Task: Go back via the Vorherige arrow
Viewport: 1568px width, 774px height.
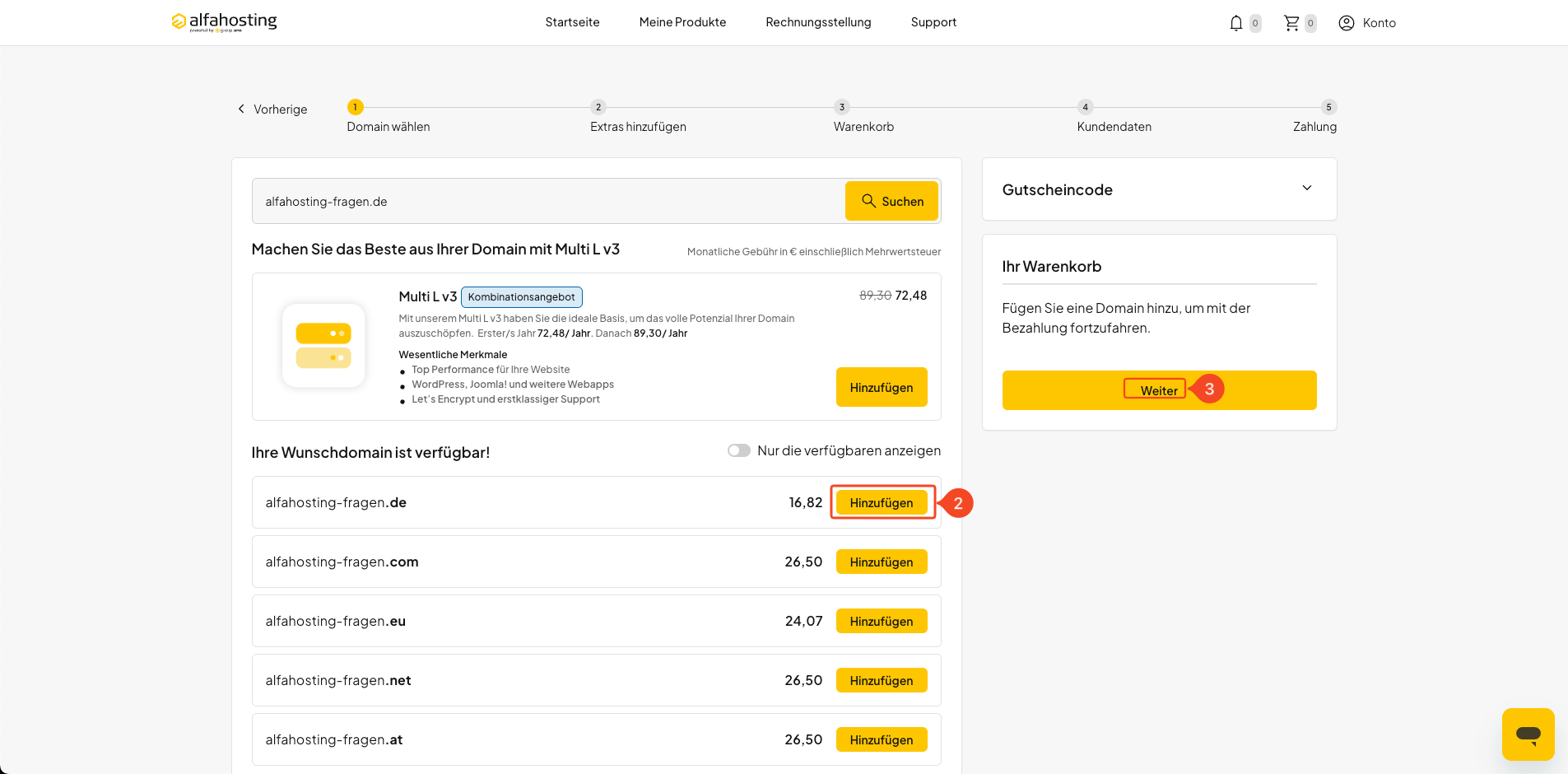Action: coord(272,110)
